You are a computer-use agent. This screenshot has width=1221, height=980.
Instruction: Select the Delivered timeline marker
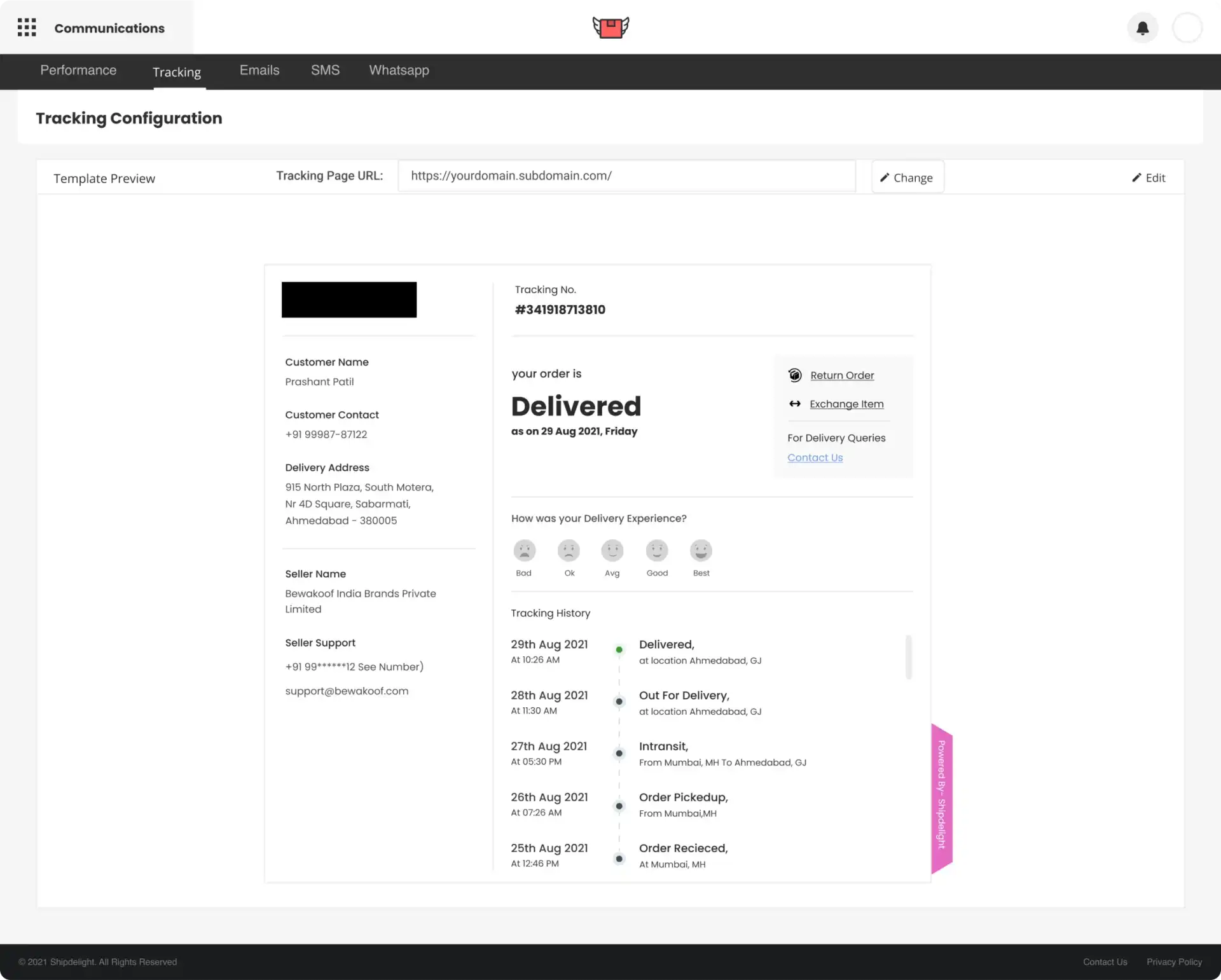[619, 650]
